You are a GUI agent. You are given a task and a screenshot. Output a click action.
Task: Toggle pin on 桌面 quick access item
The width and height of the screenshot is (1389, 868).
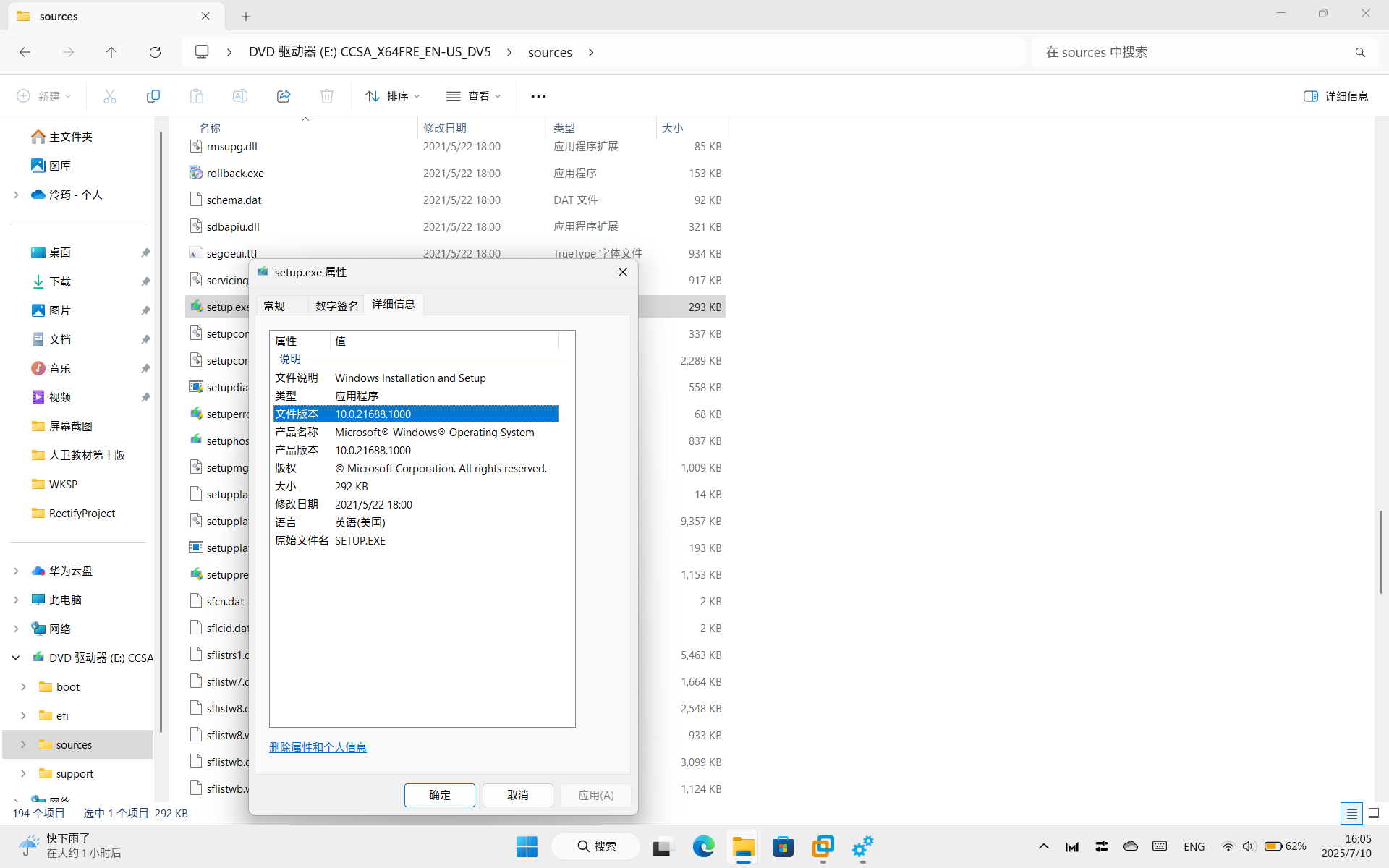point(145,252)
